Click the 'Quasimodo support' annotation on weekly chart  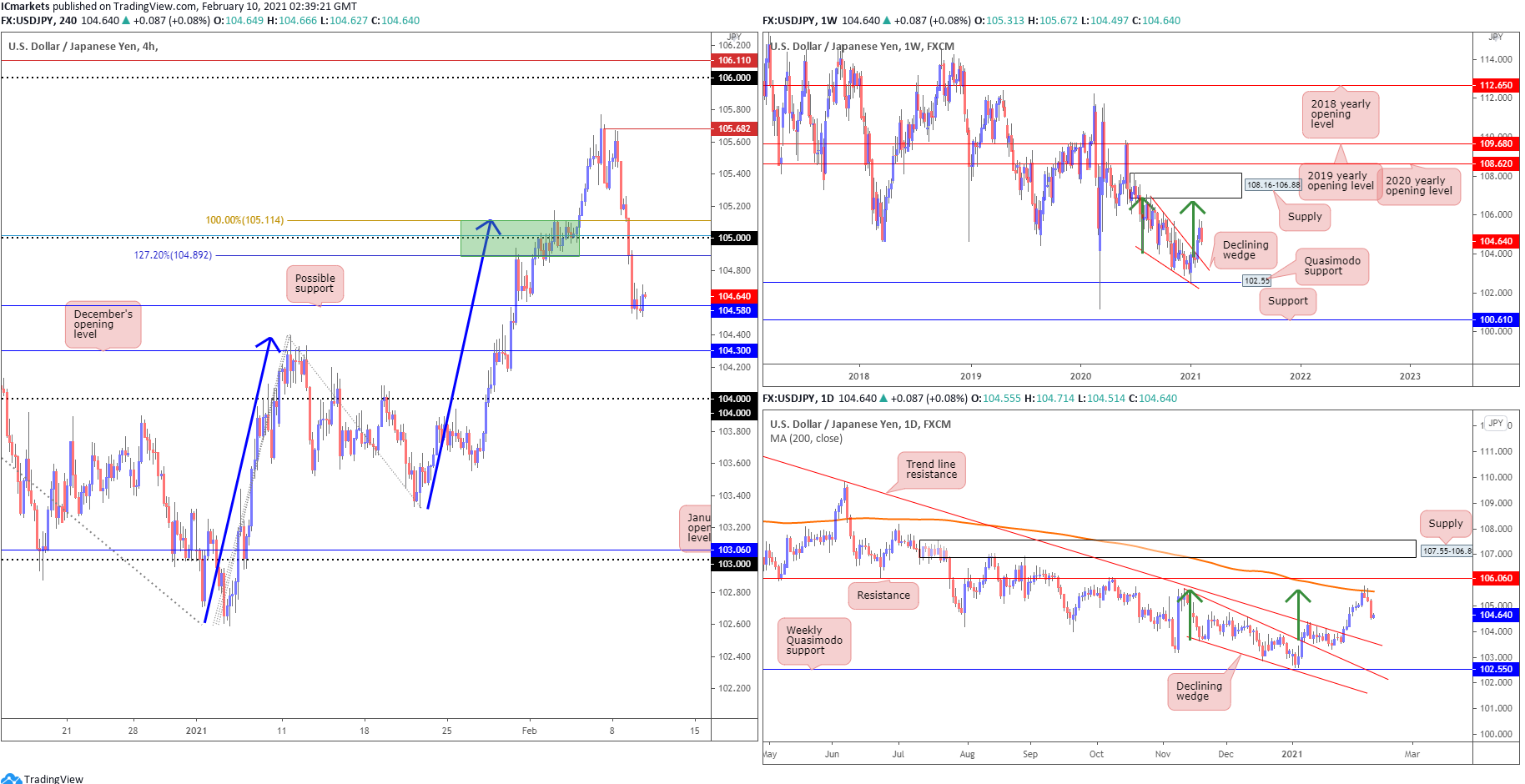[1331, 266]
